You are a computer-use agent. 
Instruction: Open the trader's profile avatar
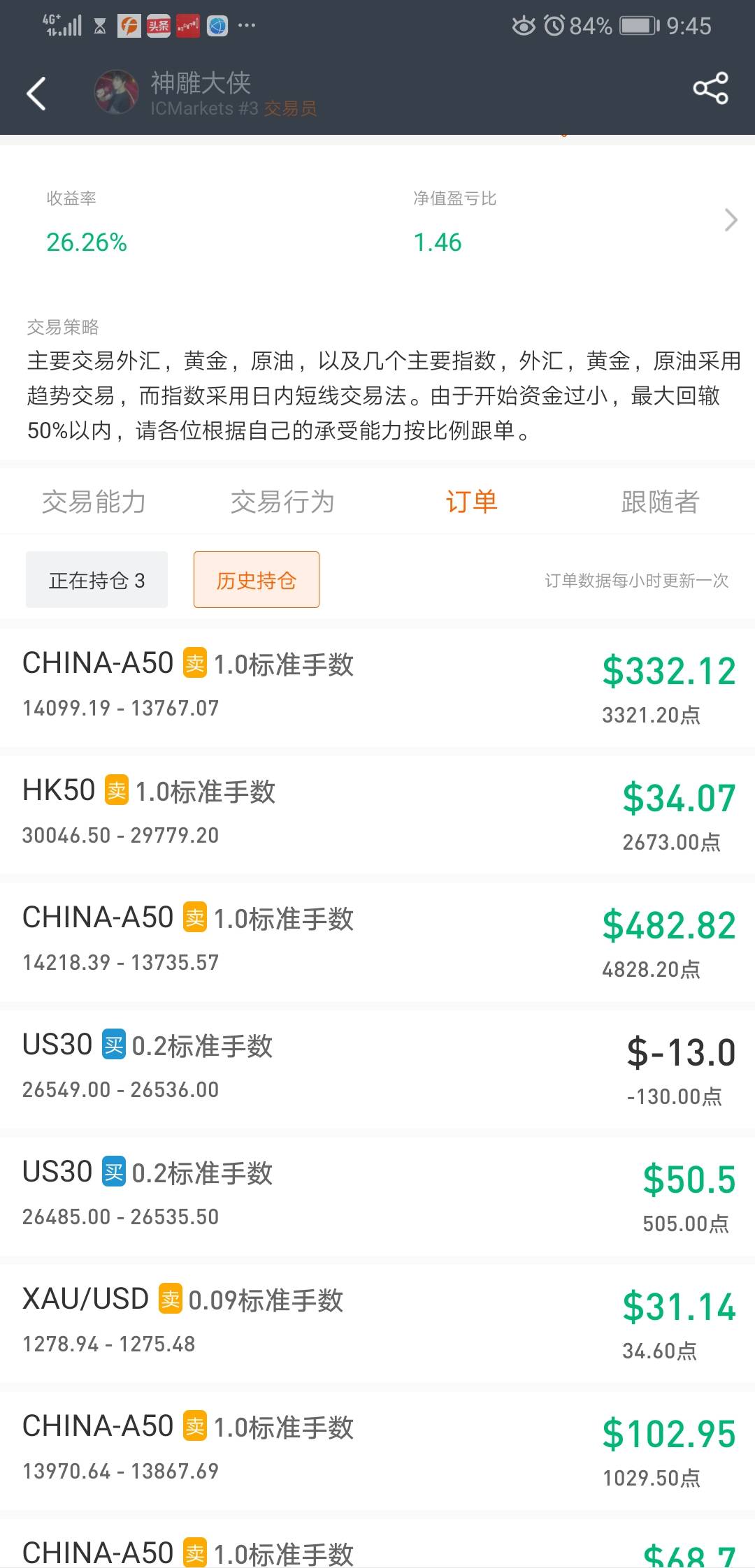(116, 92)
